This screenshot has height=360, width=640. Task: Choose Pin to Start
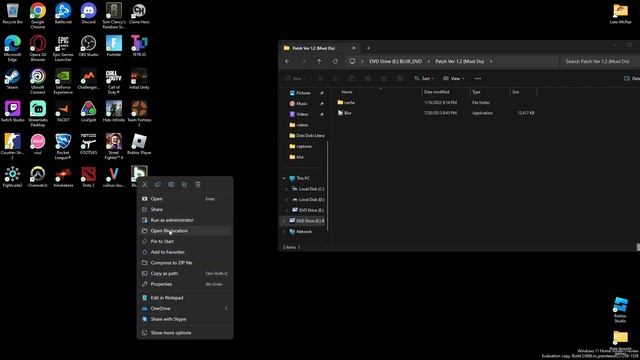pyautogui.click(x=185, y=241)
